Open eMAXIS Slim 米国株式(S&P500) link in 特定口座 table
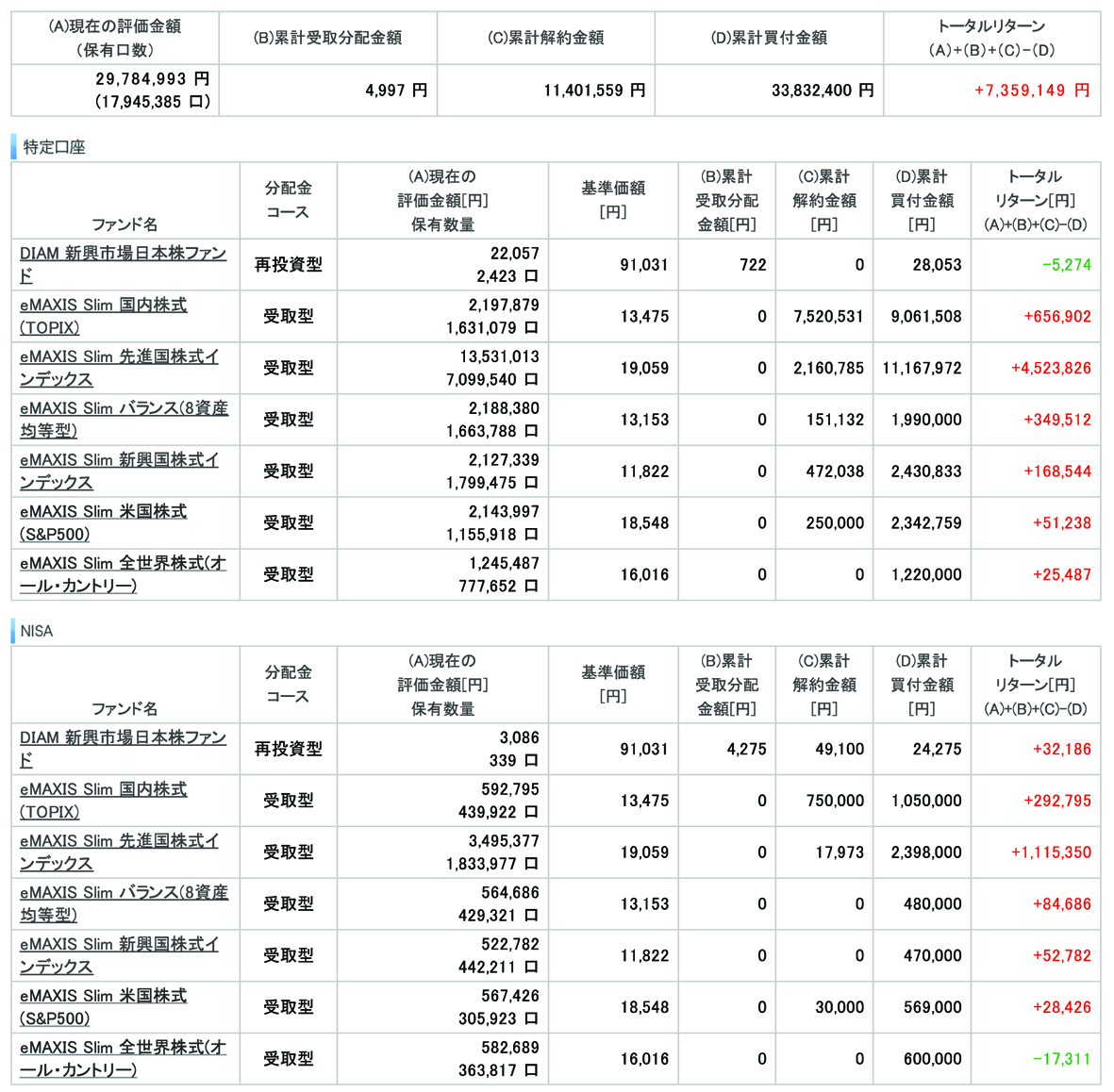This screenshot has width=1114, height=1092. 104,523
